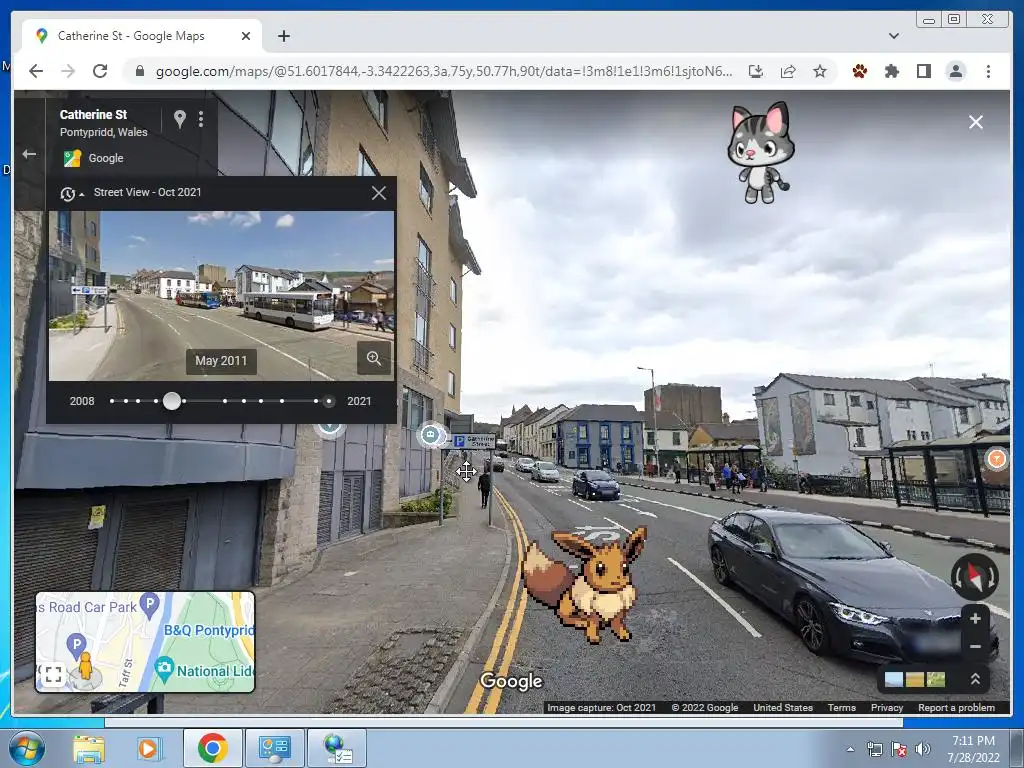The image size is (1024, 768).
Task: Open the media player taskbar icon
Action: tap(149, 749)
